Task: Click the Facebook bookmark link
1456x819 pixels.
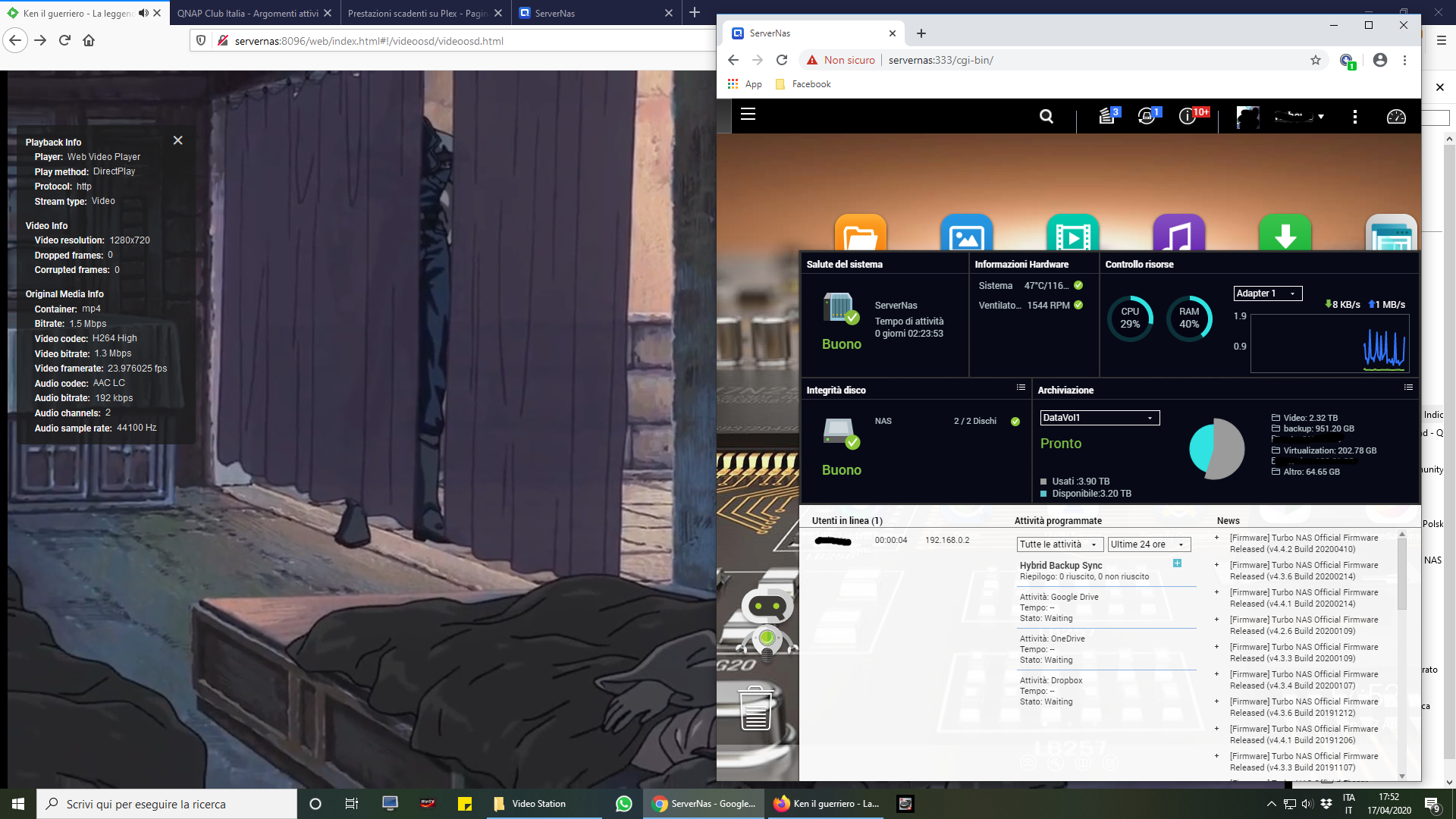Action: [x=811, y=84]
